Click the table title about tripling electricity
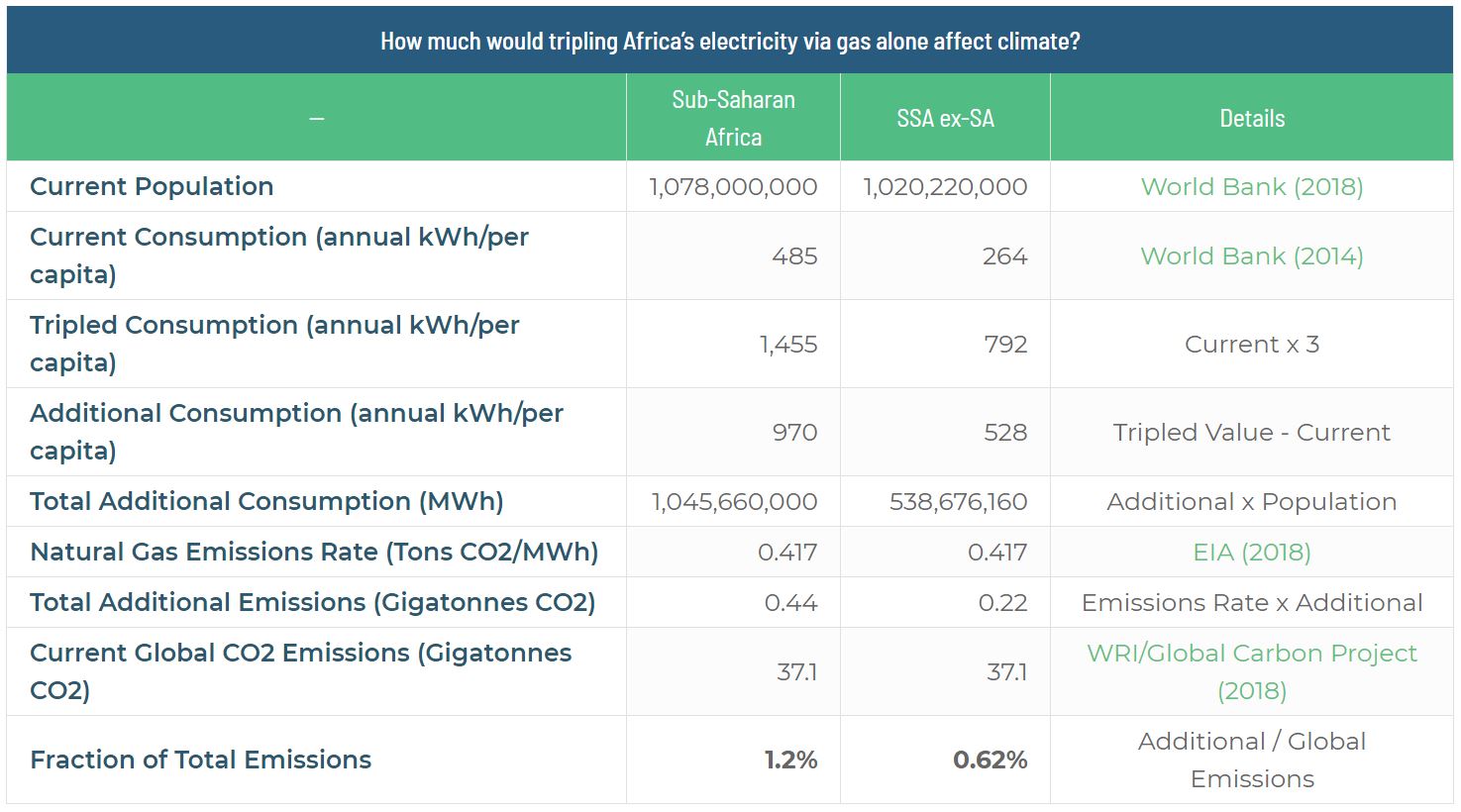The image size is (1461, 812). [x=730, y=42]
